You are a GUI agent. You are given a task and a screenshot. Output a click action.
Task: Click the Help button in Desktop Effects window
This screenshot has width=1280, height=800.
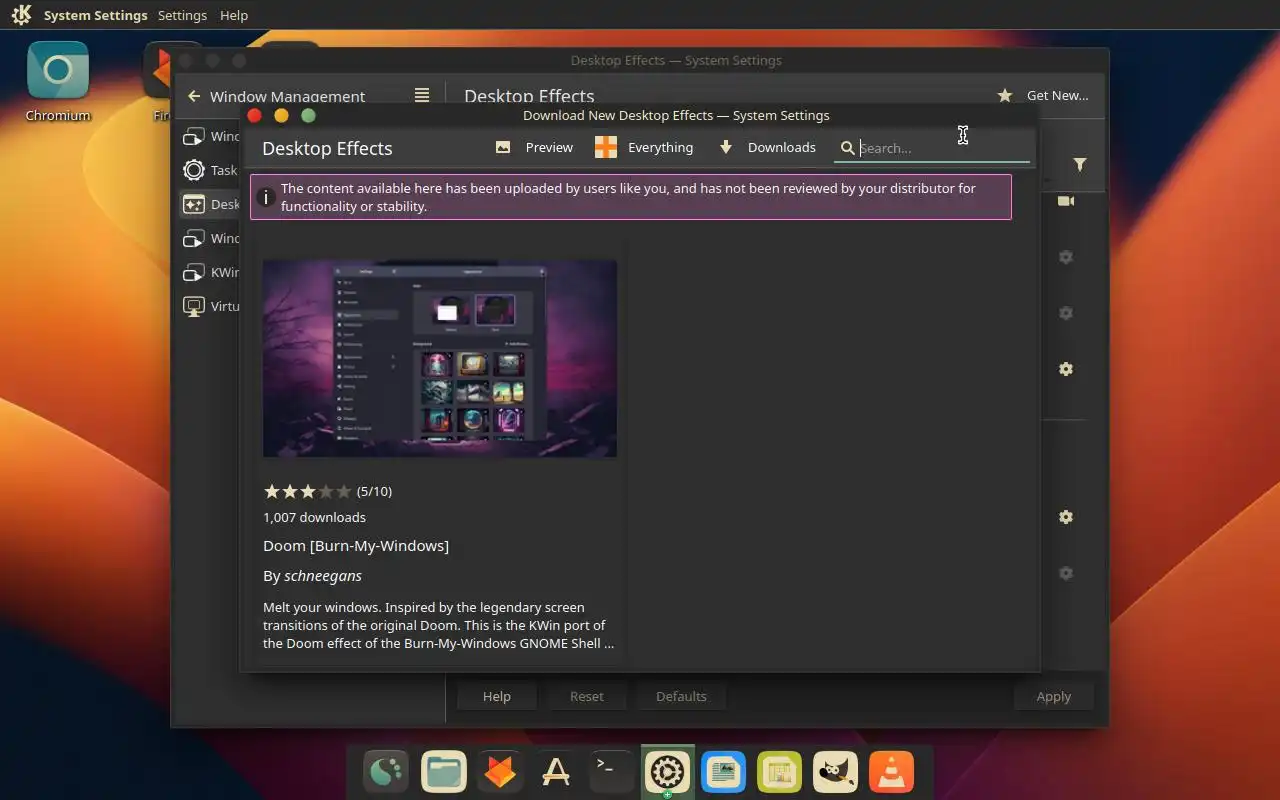pyautogui.click(x=497, y=696)
